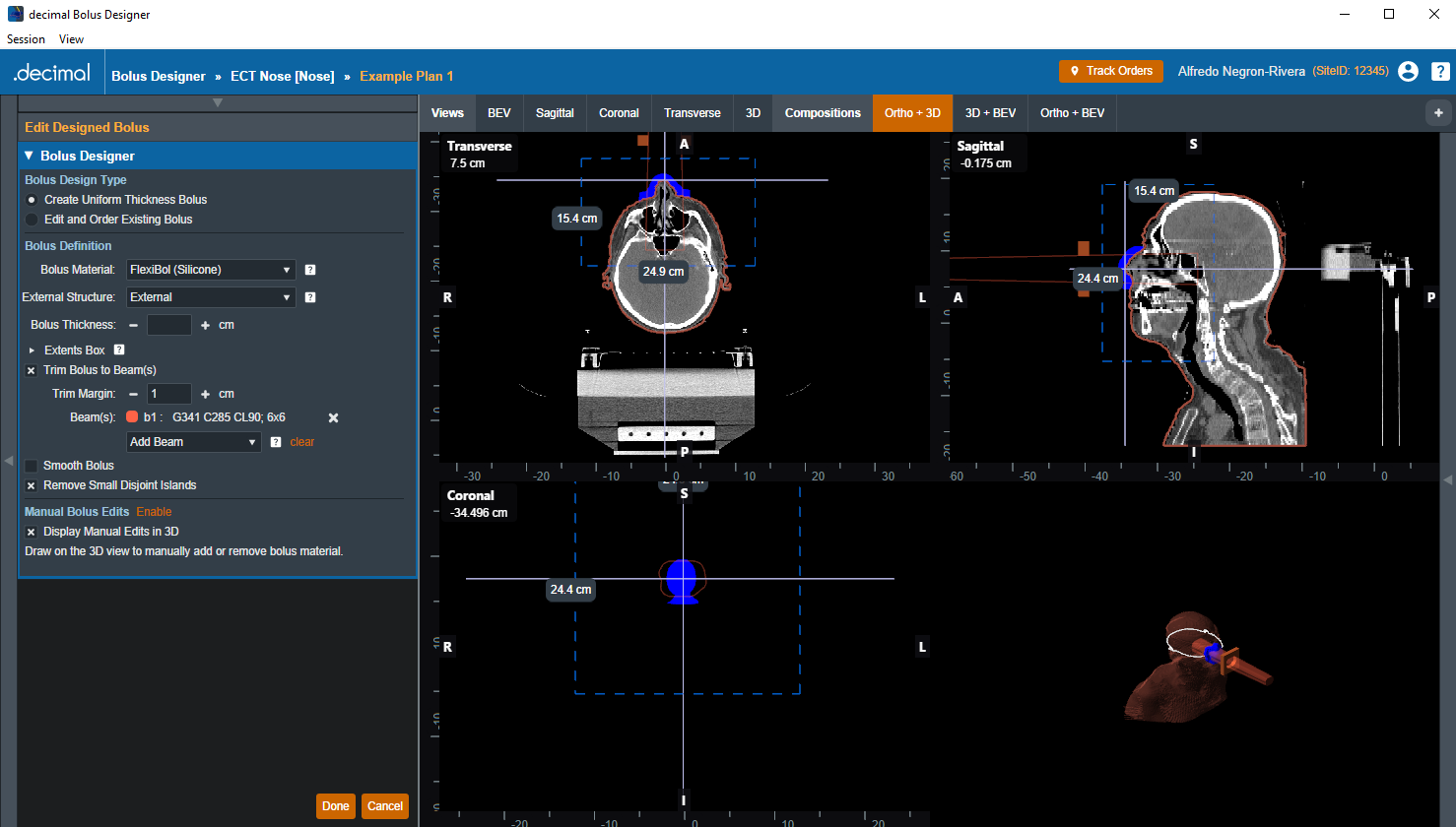Enable the Smooth Bolus checkbox
Viewport: 1456px width, 827px height.
tap(32, 466)
